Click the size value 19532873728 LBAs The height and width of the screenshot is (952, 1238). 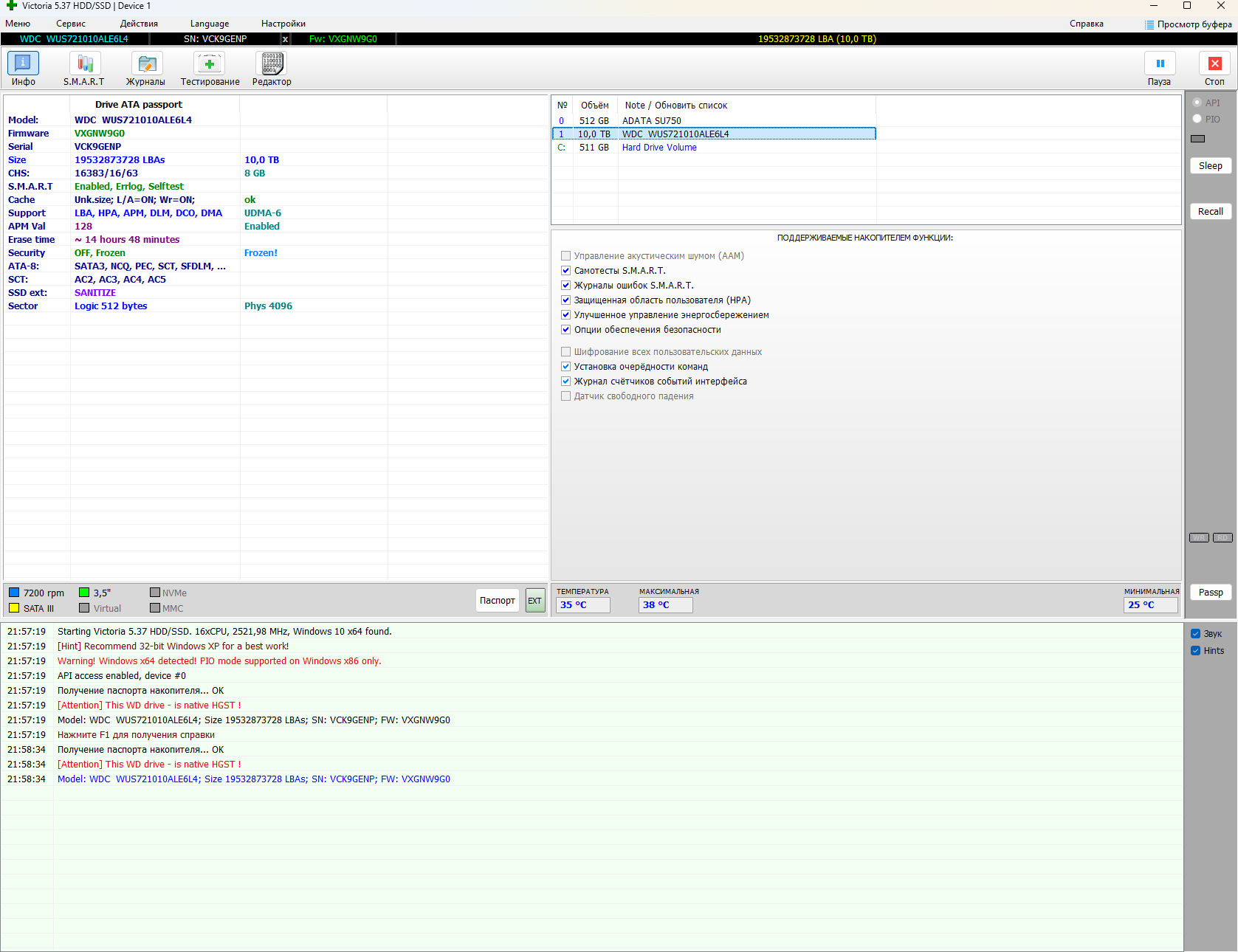pyautogui.click(x=120, y=160)
